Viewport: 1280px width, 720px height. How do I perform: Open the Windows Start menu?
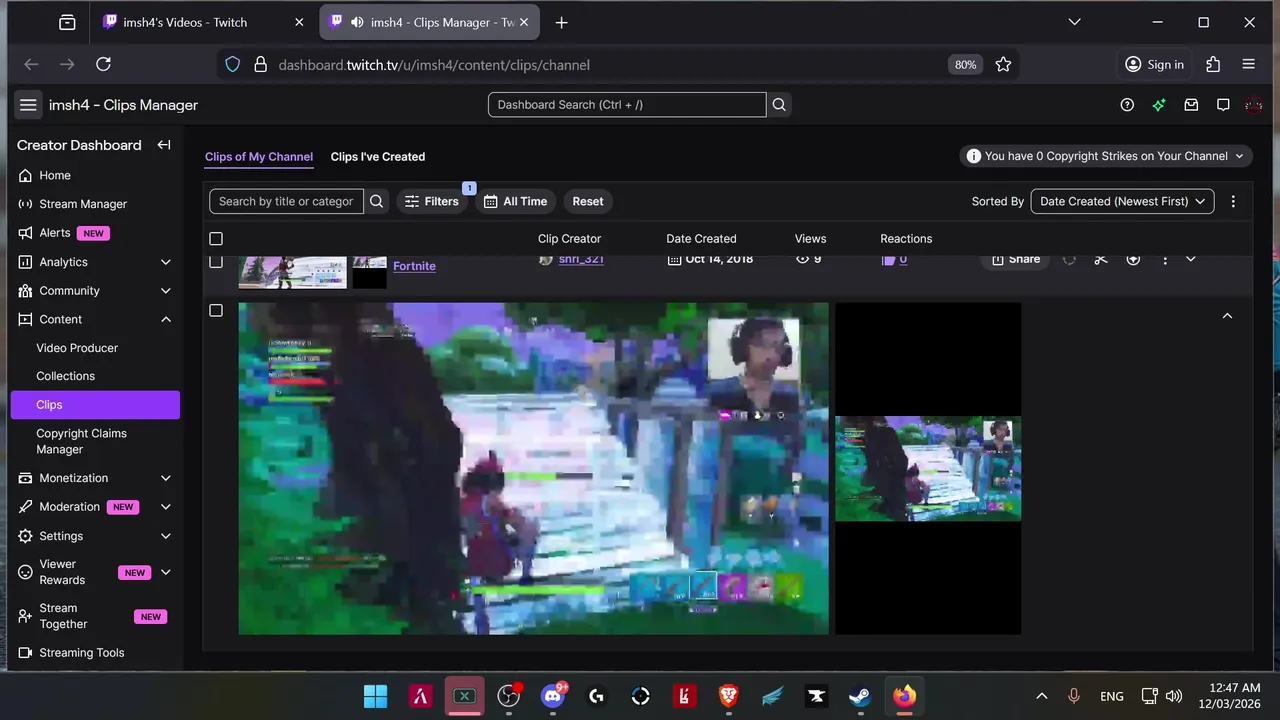[x=376, y=696]
